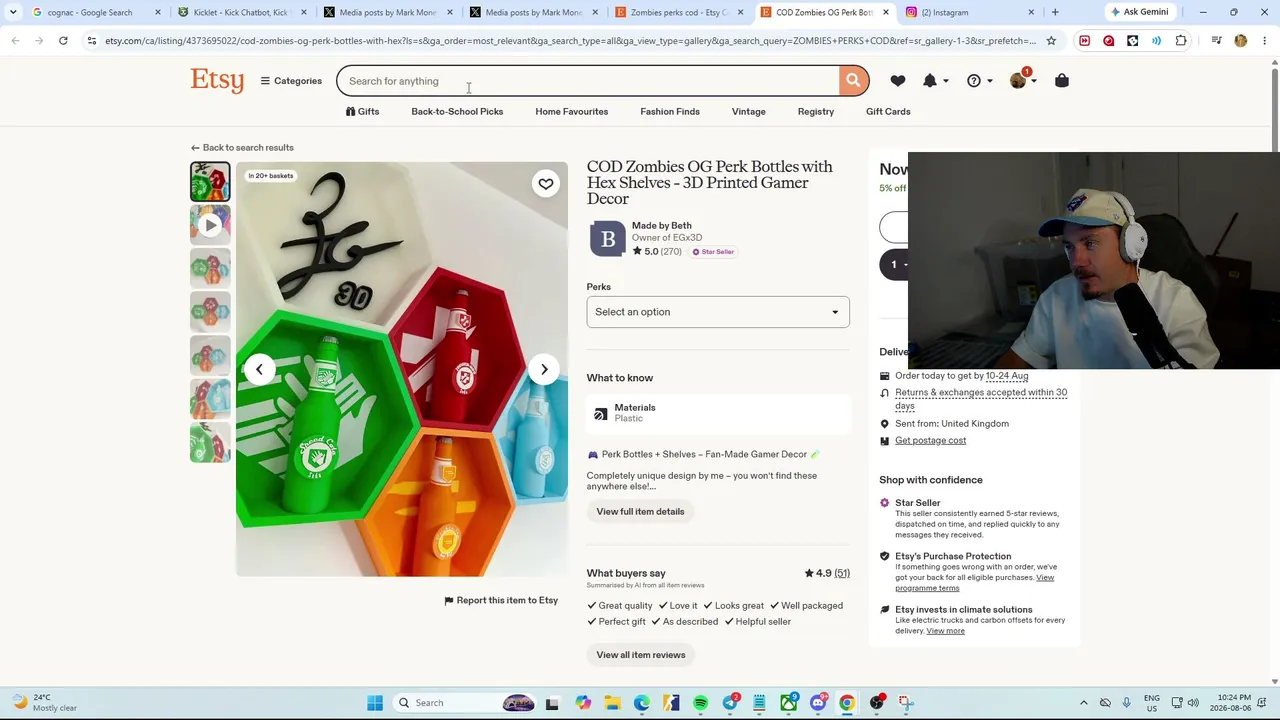Open the Gift Cards menu item
The image size is (1280, 720).
[888, 112]
